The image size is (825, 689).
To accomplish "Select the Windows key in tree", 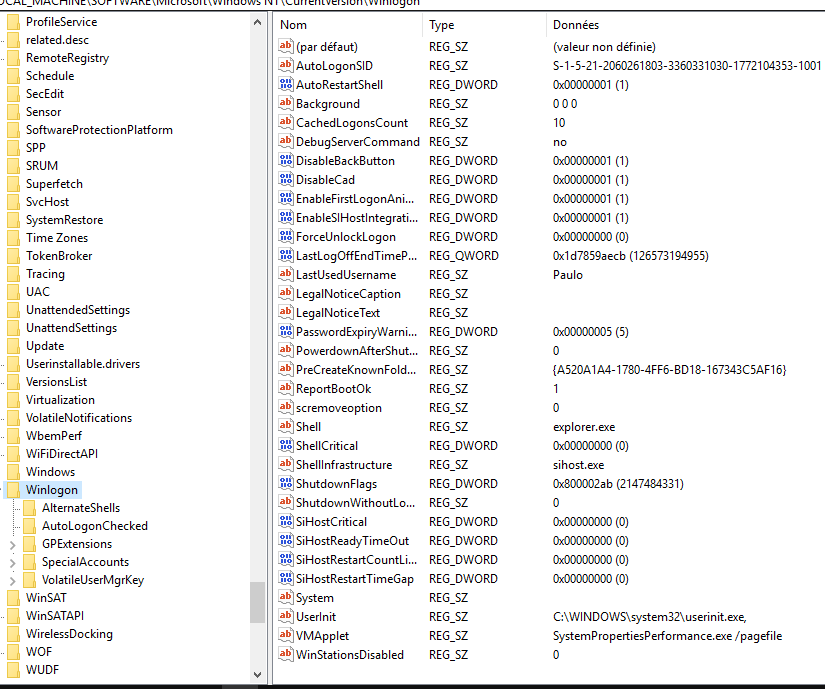I will point(51,472).
